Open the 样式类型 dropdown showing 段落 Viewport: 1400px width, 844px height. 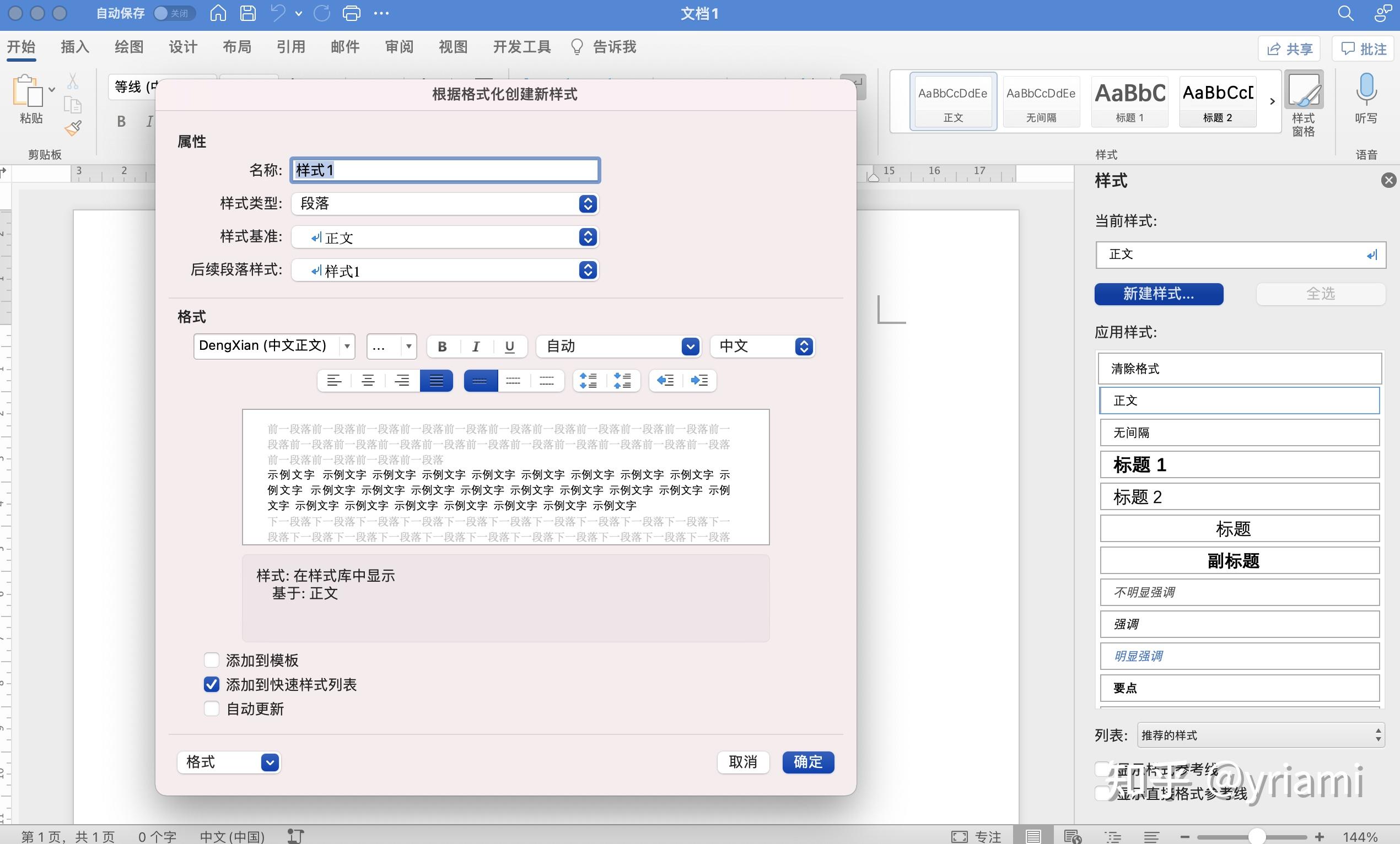click(588, 204)
